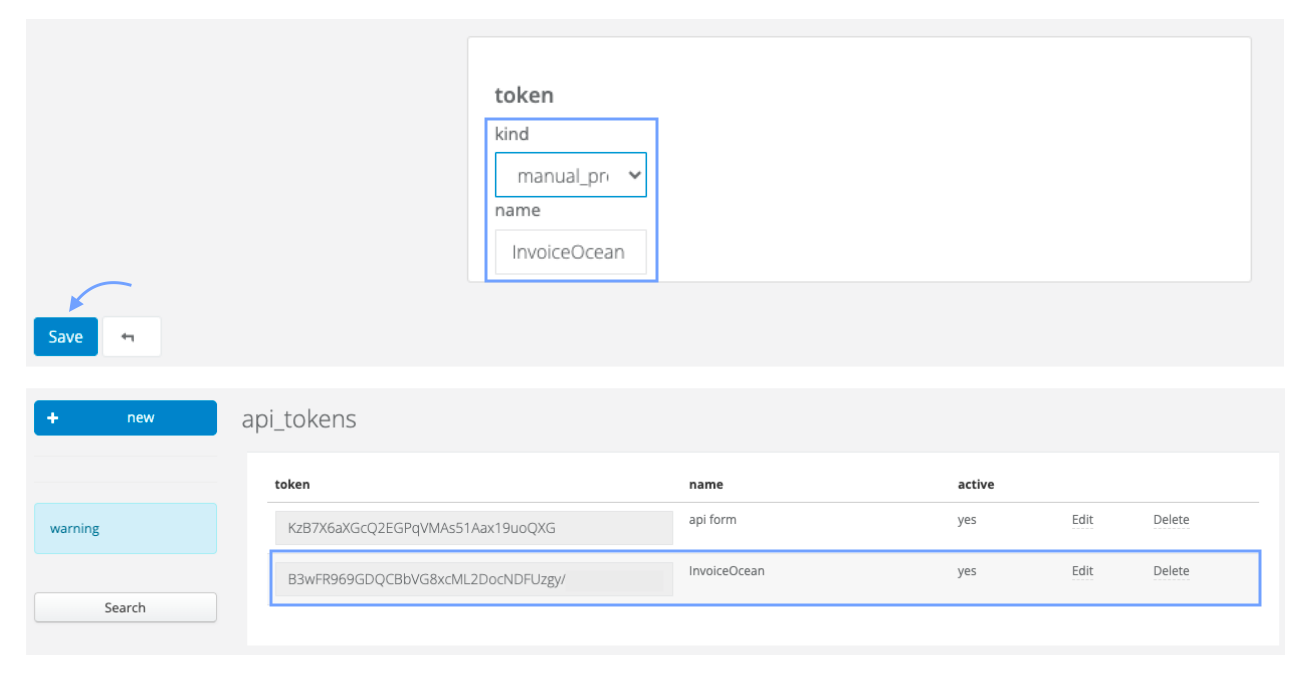Delete the InvoiceOcean token
The width and height of the screenshot is (1310, 694).
(1171, 571)
